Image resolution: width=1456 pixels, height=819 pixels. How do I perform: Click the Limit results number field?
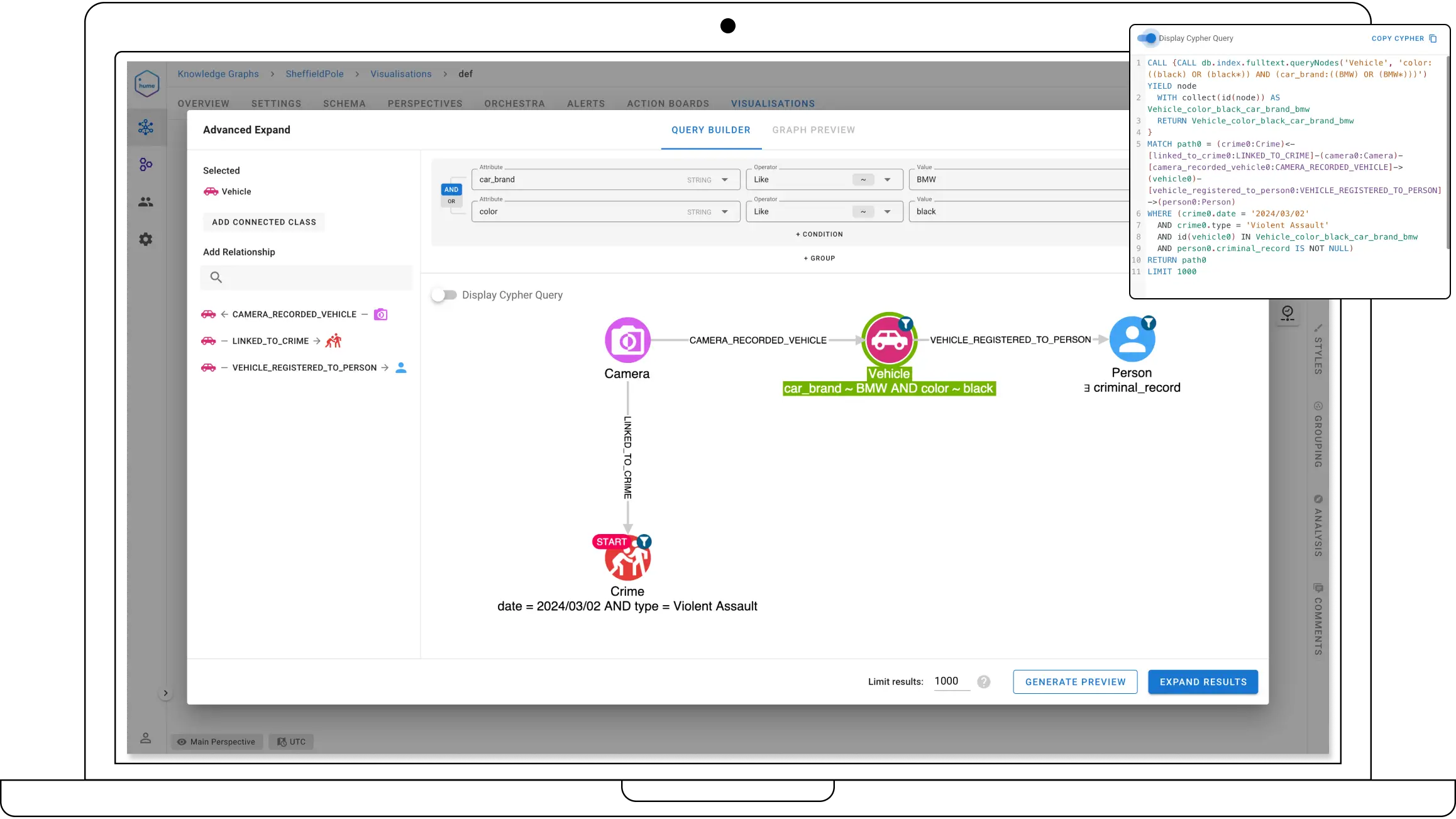point(952,681)
